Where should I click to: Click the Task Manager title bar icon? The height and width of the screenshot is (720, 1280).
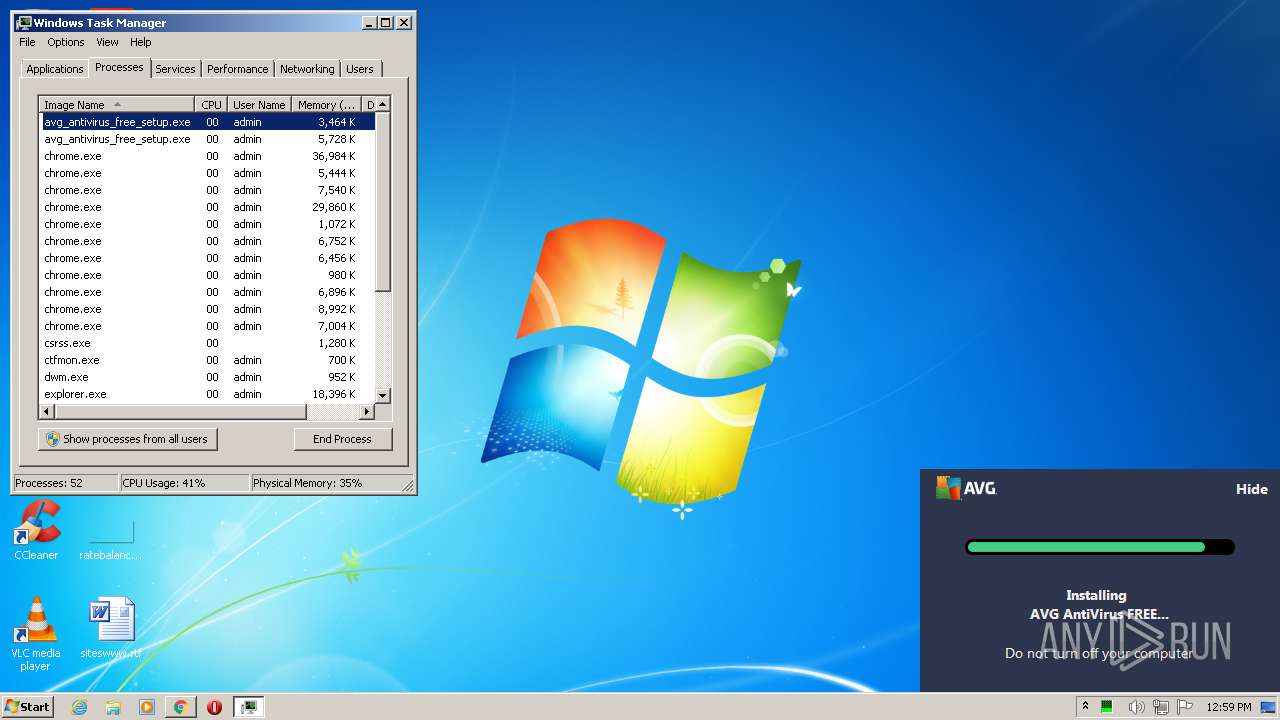[x=24, y=22]
